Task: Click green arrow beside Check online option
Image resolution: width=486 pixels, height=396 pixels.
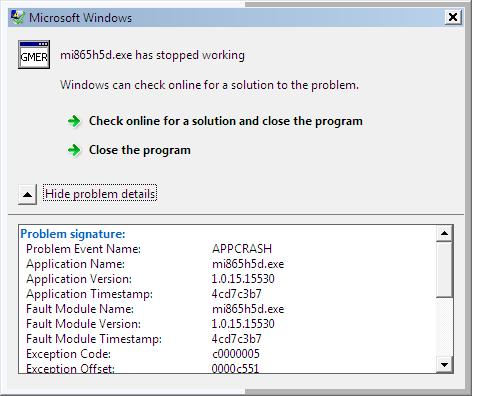Action: click(74, 121)
